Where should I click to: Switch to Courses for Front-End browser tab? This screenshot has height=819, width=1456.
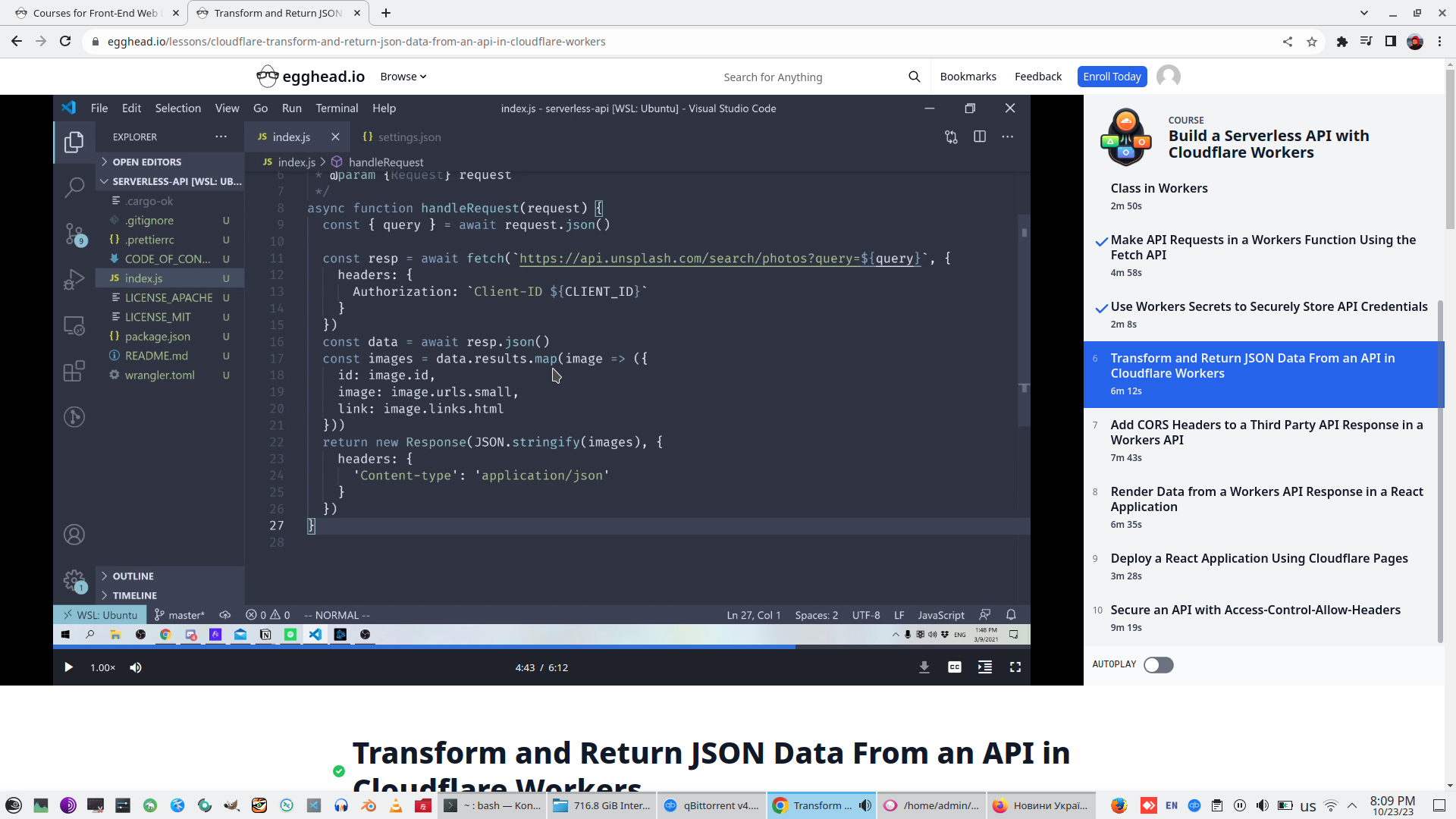(x=95, y=13)
